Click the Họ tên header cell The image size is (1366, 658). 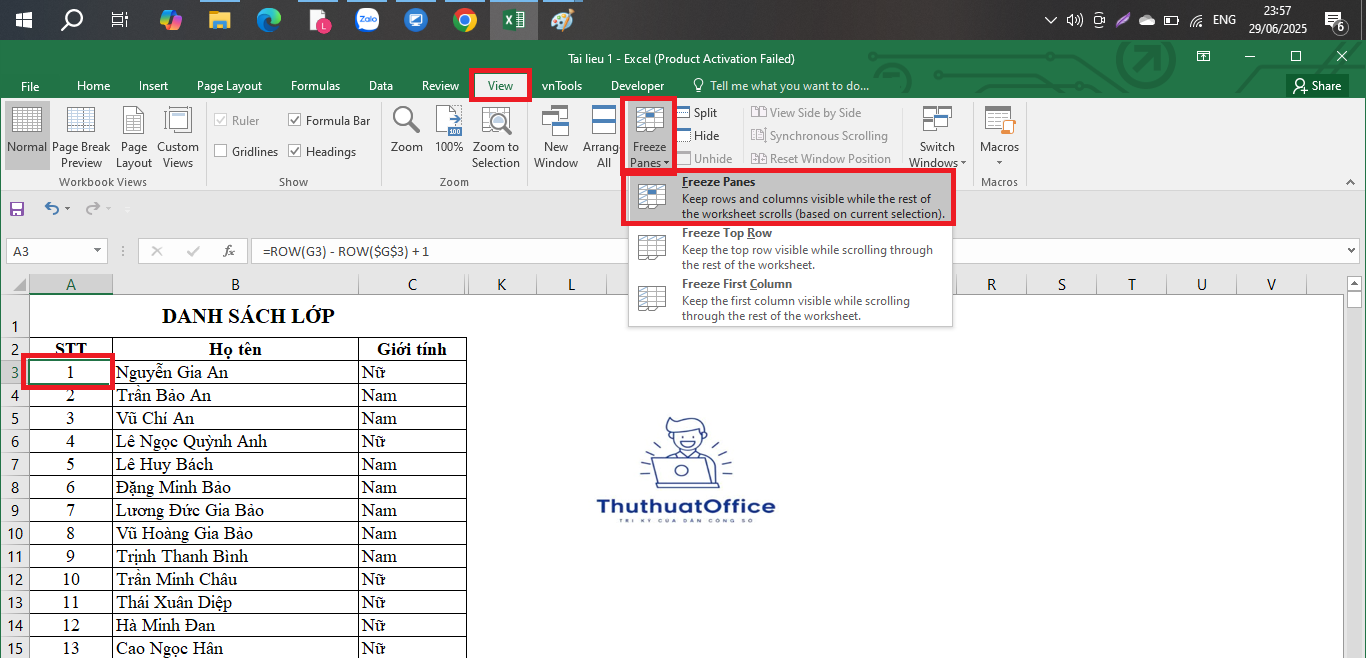(235, 349)
